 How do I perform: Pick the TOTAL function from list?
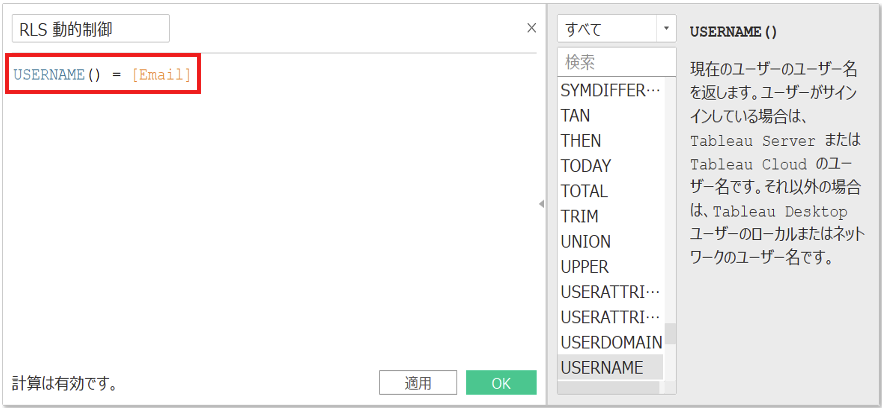(584, 191)
